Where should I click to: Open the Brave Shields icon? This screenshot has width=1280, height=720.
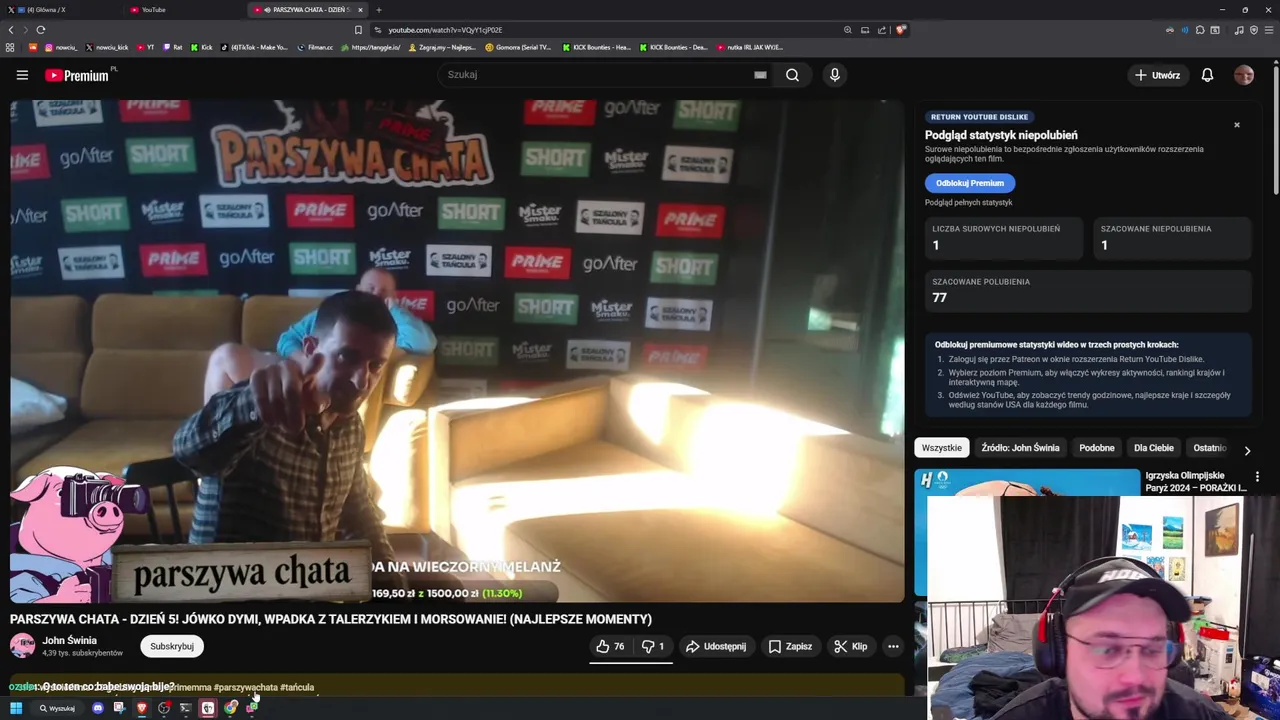[901, 30]
